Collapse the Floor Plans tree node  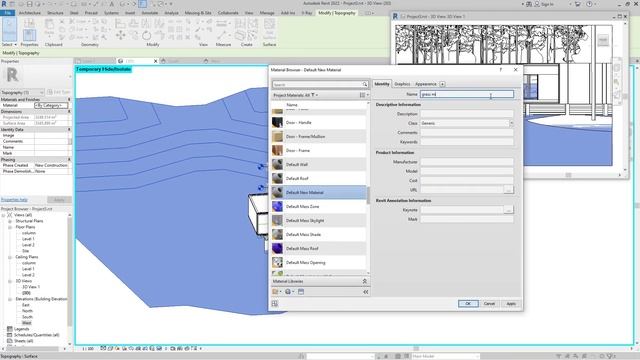(x=10, y=227)
